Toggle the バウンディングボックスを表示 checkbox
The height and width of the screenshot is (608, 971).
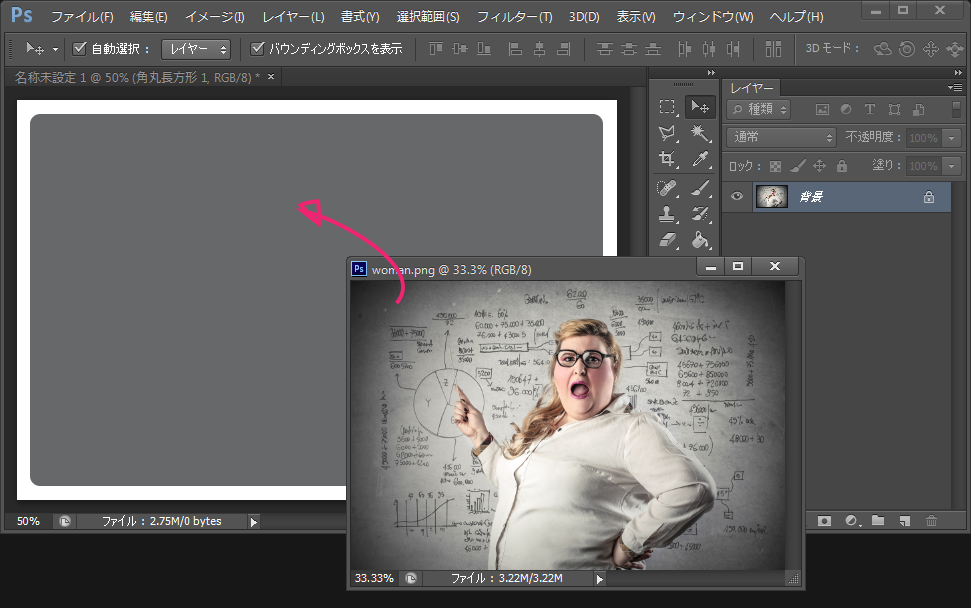tap(257, 49)
